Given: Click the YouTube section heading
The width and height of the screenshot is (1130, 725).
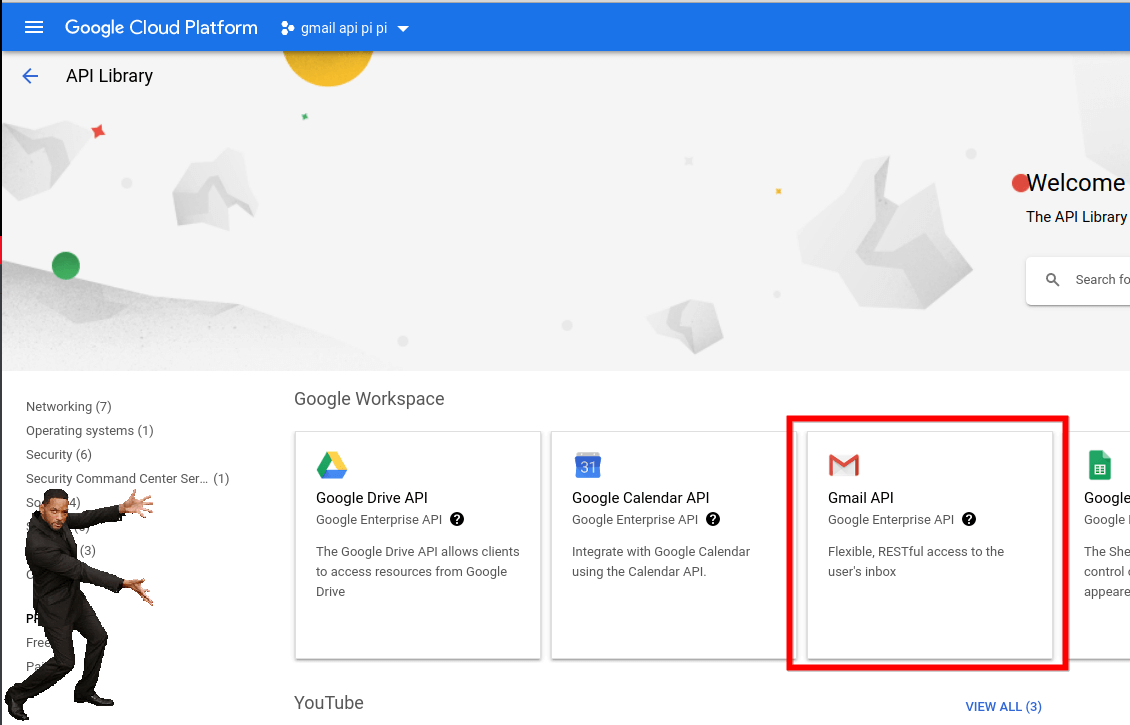Looking at the screenshot, I should pyautogui.click(x=329, y=703).
